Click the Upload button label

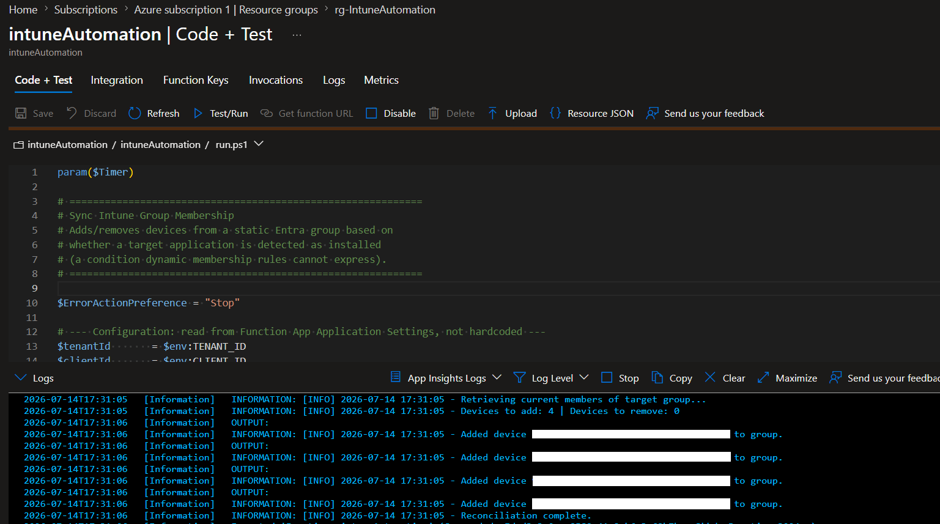[521, 113]
